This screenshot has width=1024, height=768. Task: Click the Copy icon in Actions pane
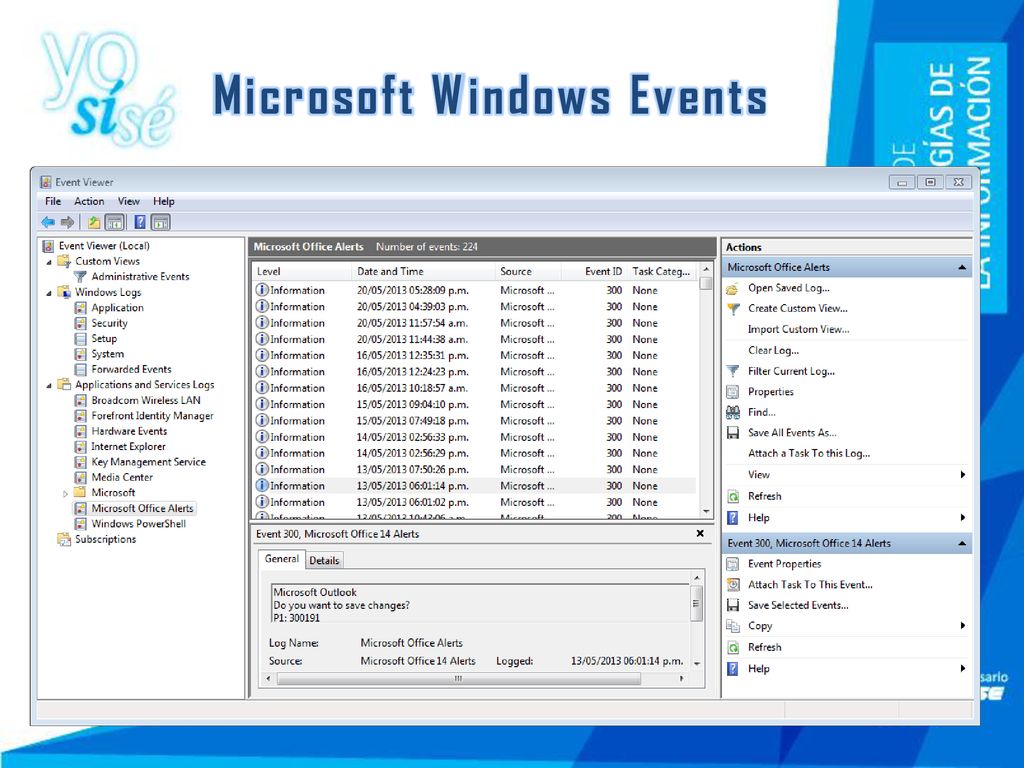(x=733, y=626)
